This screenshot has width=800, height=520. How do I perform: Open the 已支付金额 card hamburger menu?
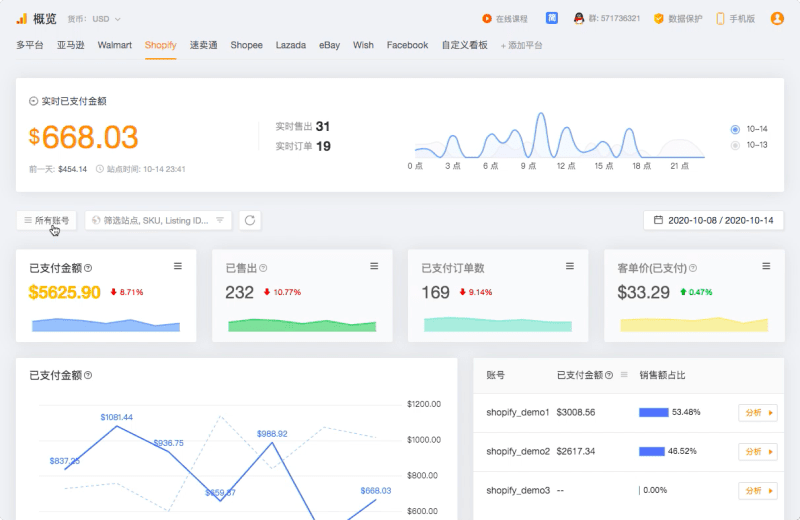(178, 266)
